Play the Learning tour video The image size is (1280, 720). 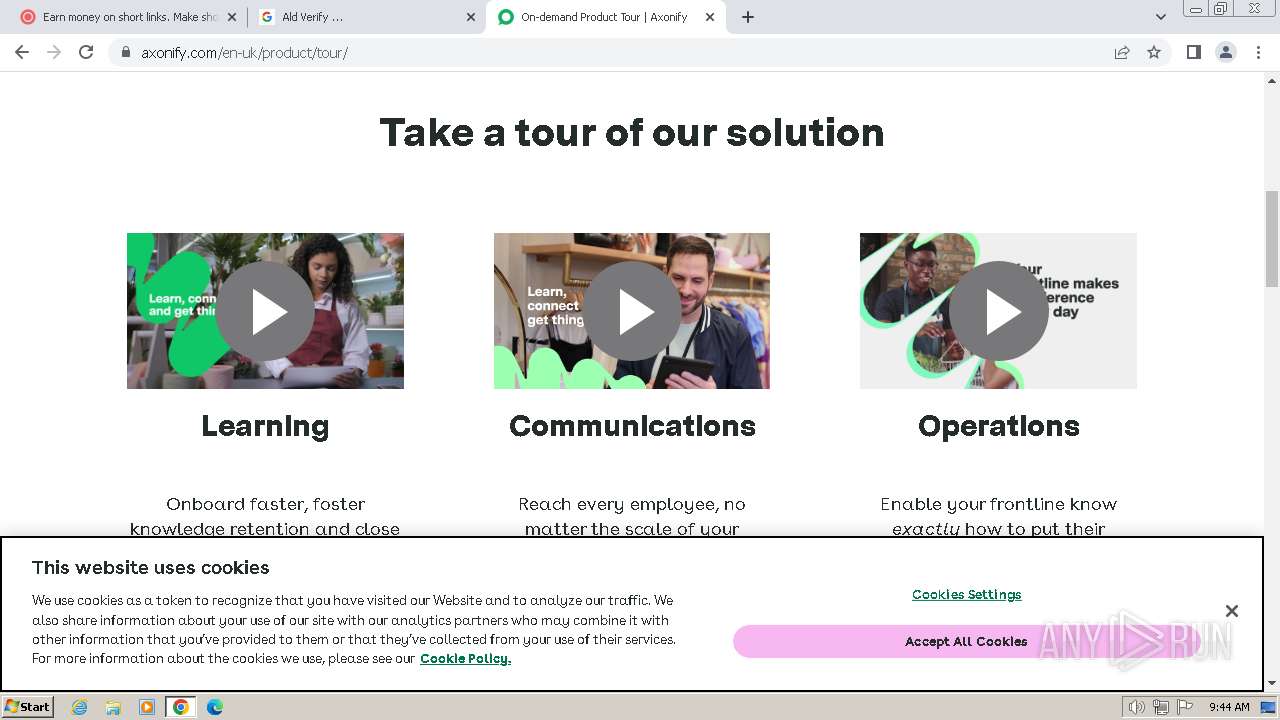pos(265,311)
